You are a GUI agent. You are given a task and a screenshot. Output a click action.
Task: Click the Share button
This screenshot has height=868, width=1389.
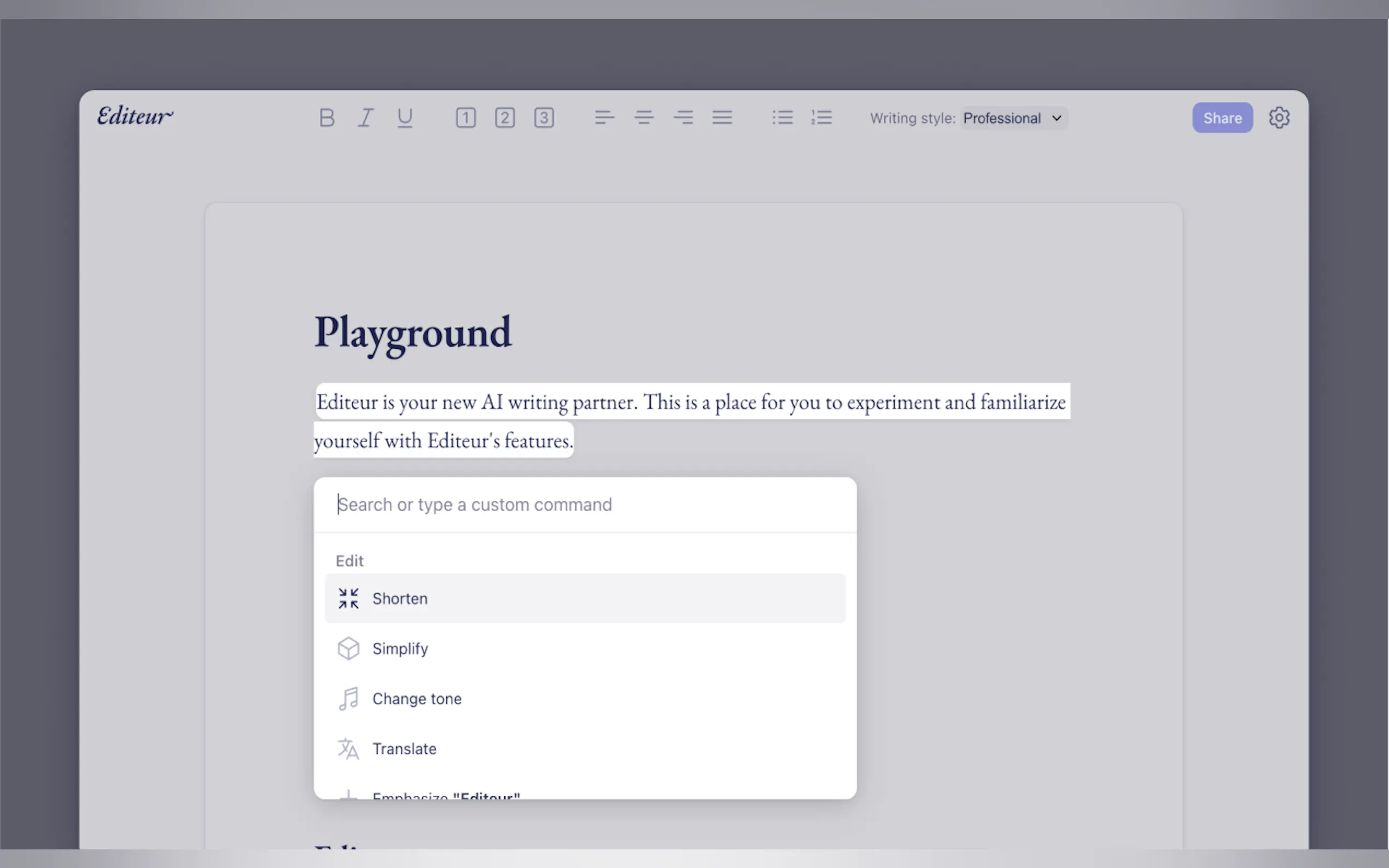(x=1222, y=118)
